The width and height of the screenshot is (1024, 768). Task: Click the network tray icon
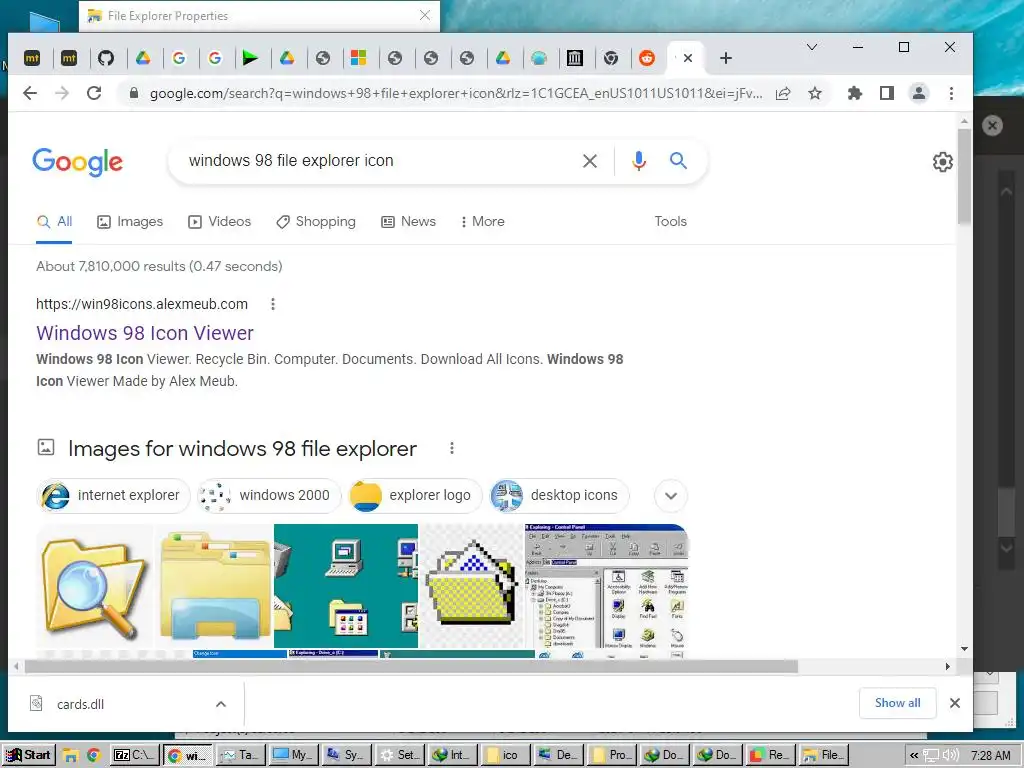pyautogui.click(x=931, y=756)
